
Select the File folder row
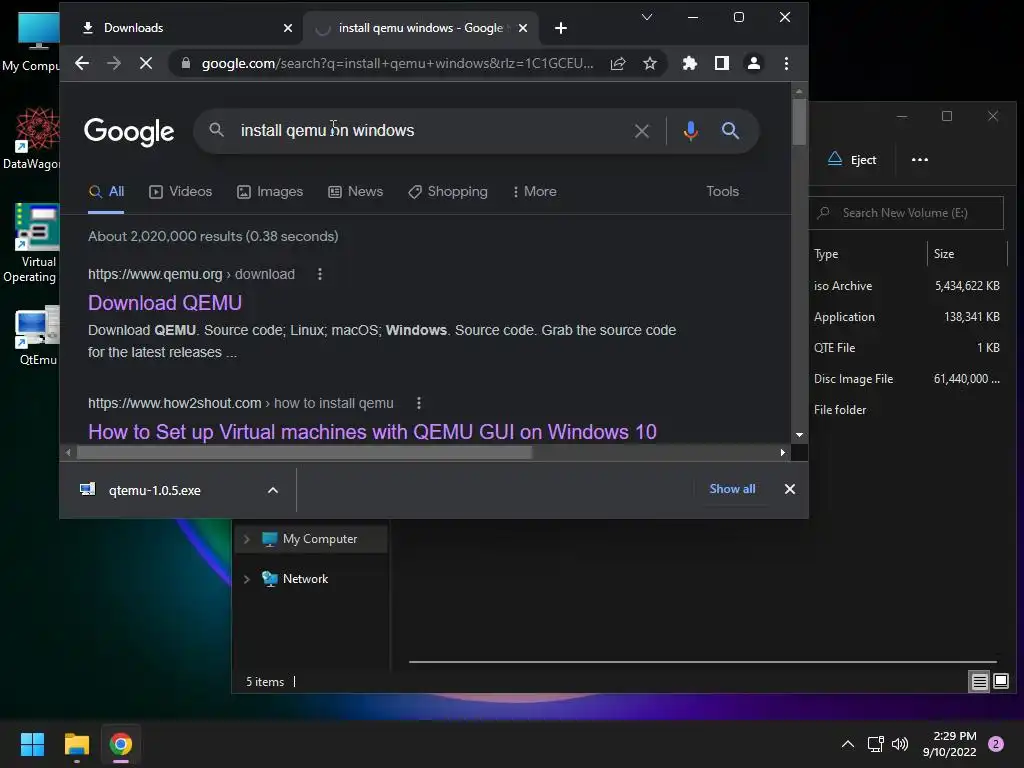point(908,410)
